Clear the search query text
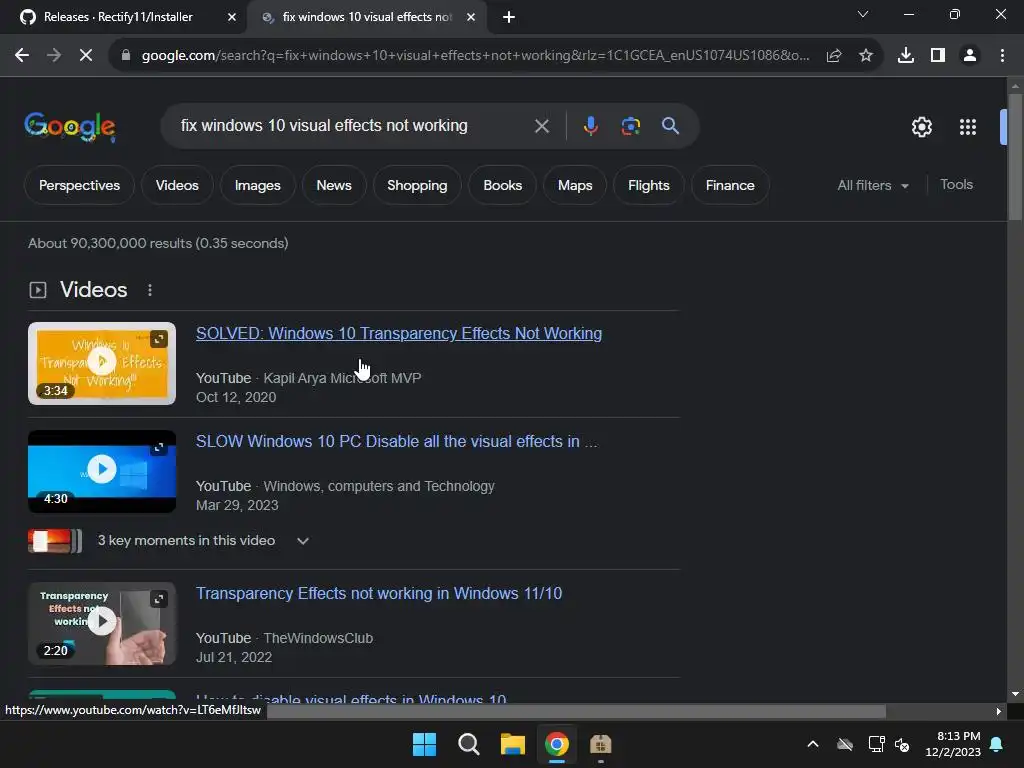This screenshot has height=768, width=1024. (x=541, y=126)
